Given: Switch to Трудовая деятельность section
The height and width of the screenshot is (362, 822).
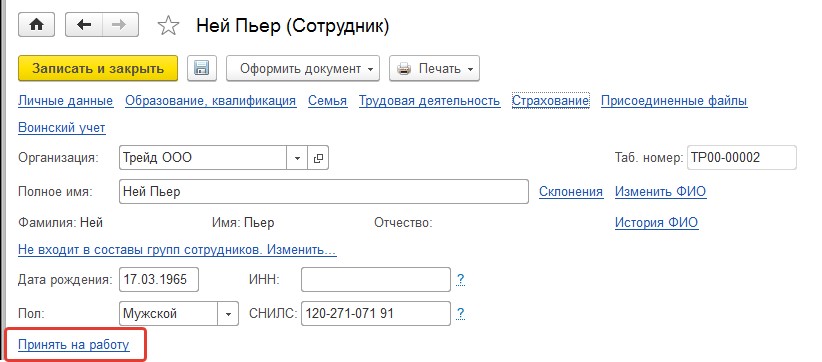Looking at the screenshot, I should pos(429,101).
